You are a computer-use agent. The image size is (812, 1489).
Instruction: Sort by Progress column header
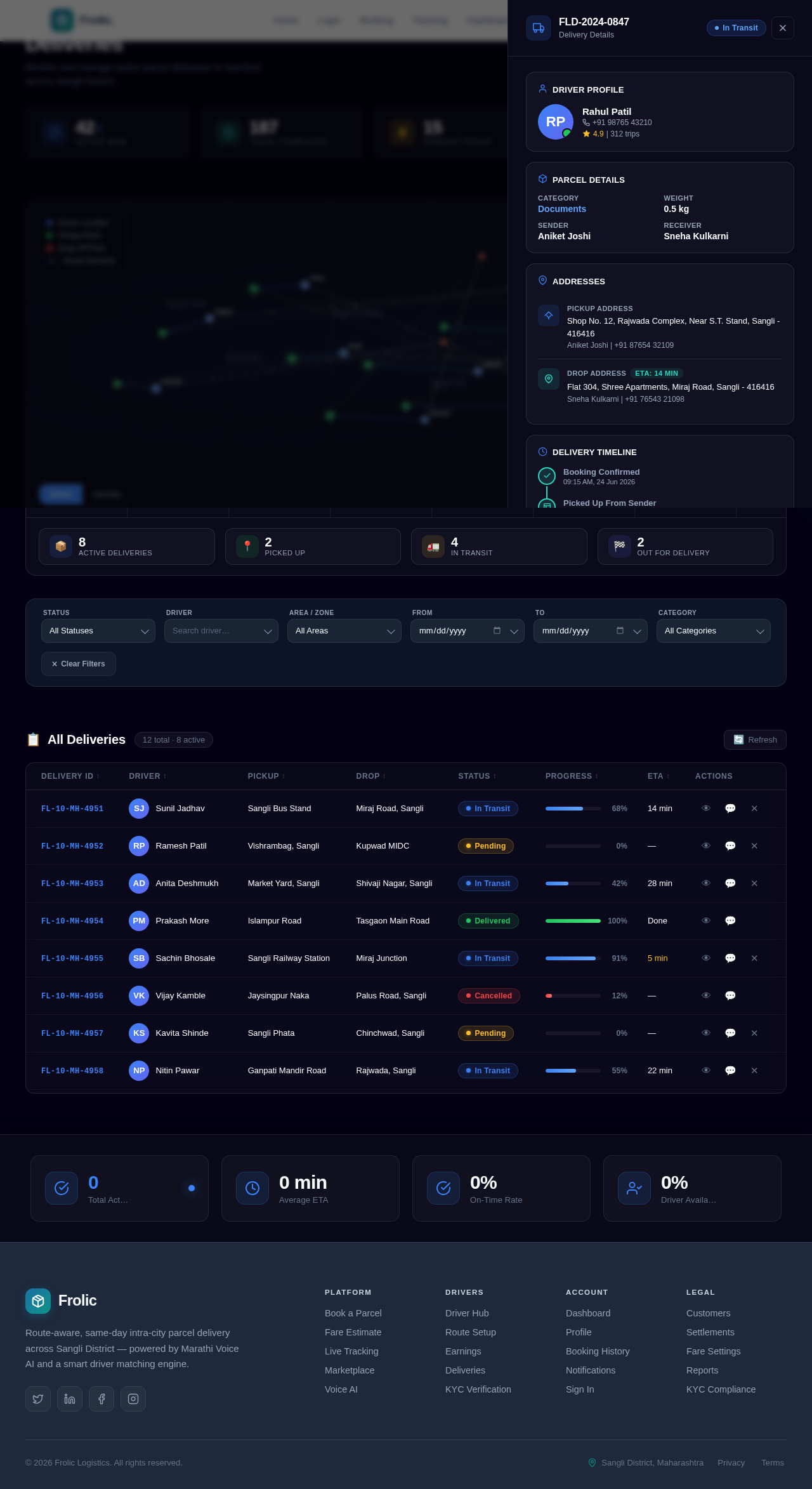(572, 776)
